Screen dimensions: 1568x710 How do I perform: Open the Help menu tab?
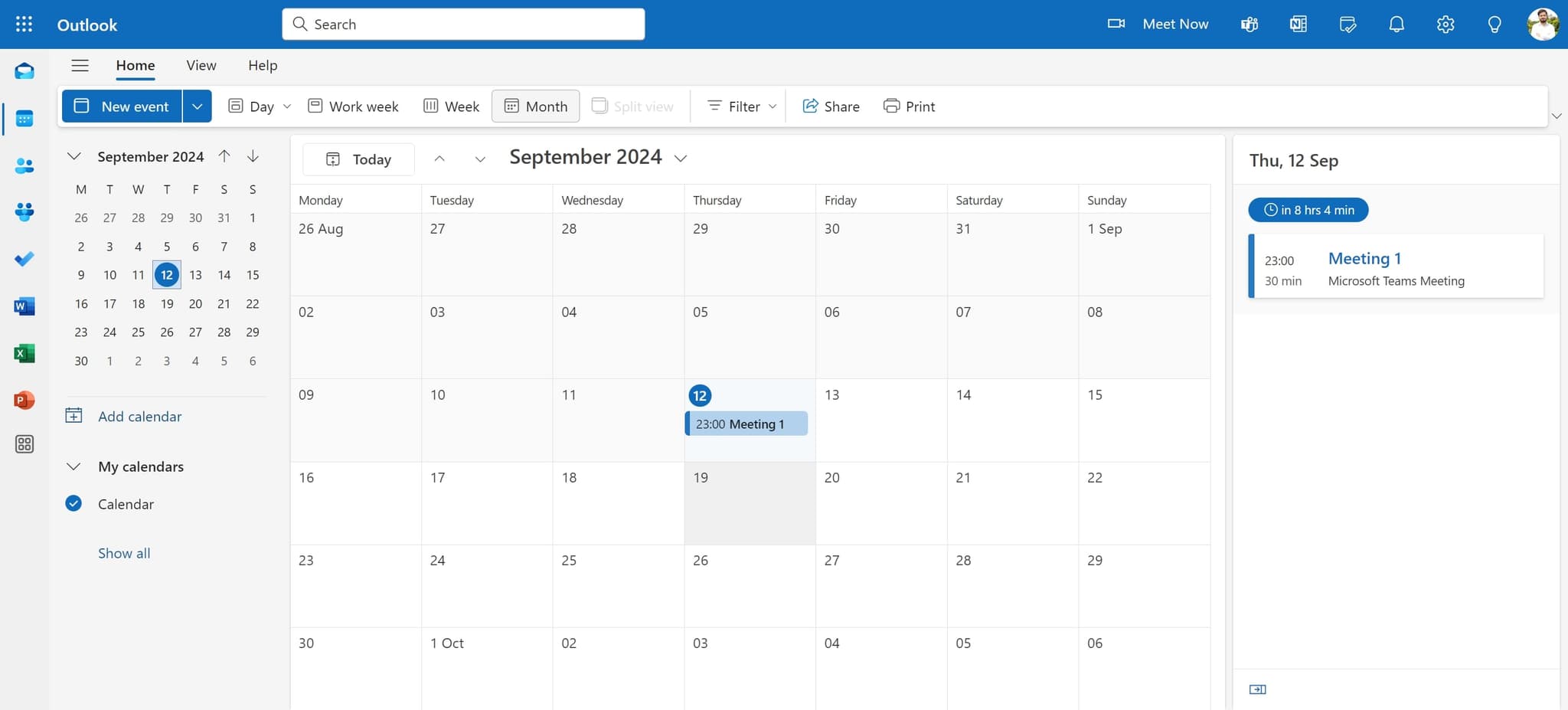click(263, 65)
